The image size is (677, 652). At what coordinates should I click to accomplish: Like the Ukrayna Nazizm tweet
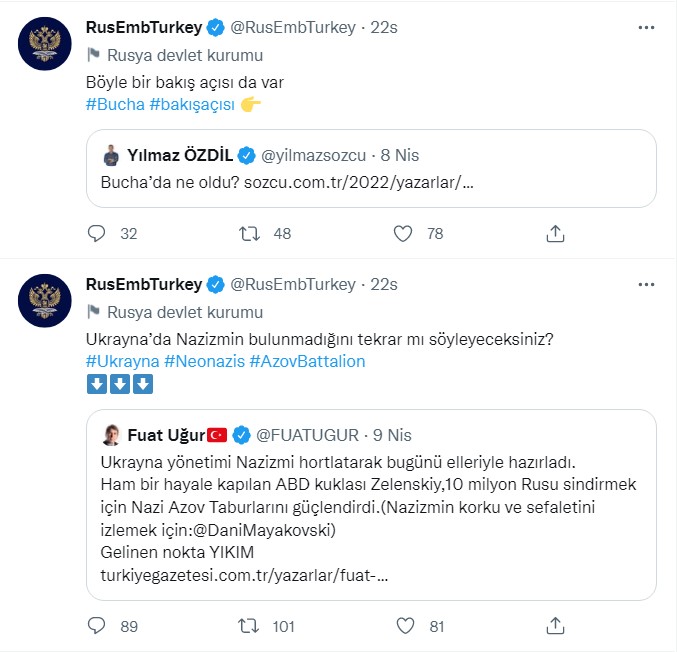[403, 625]
